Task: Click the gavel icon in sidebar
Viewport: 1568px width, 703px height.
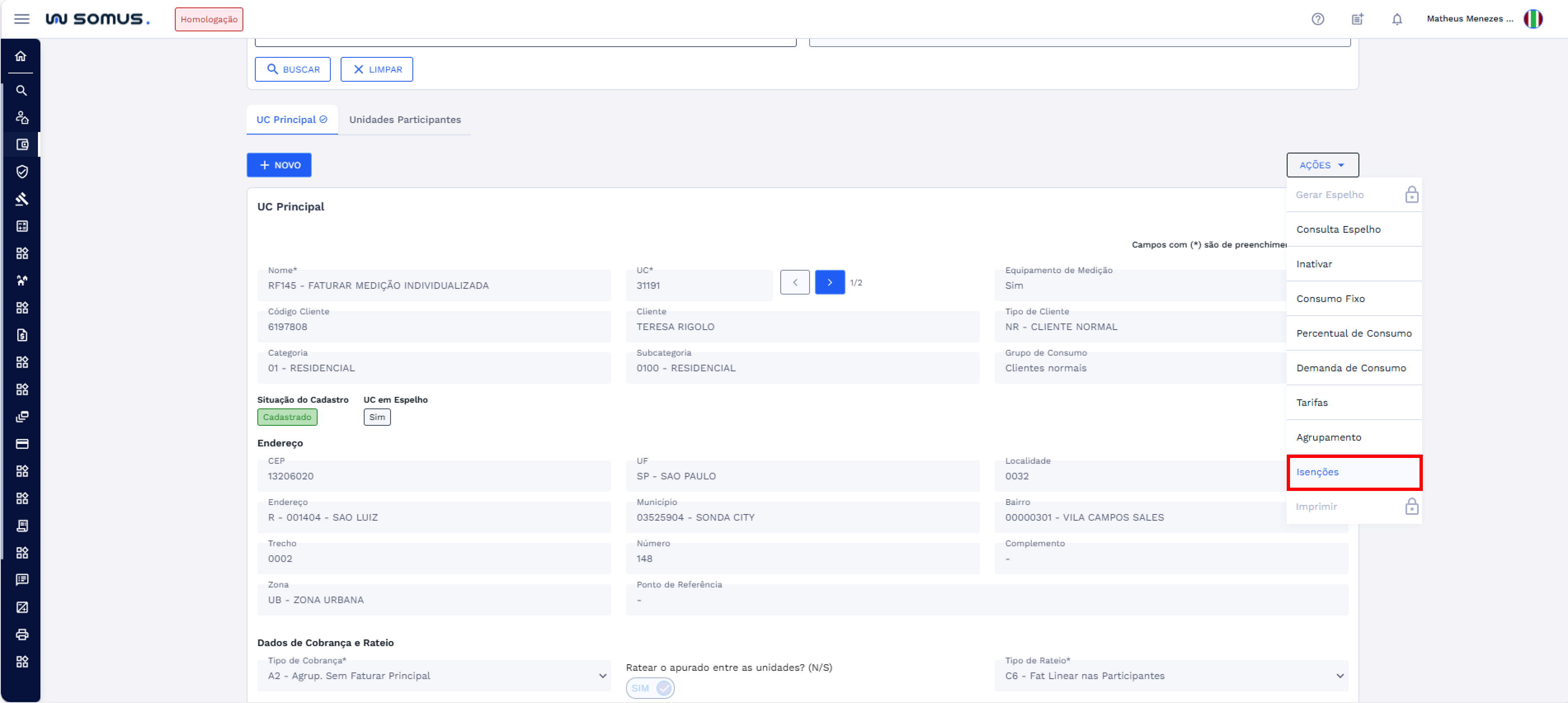Action: tap(22, 199)
